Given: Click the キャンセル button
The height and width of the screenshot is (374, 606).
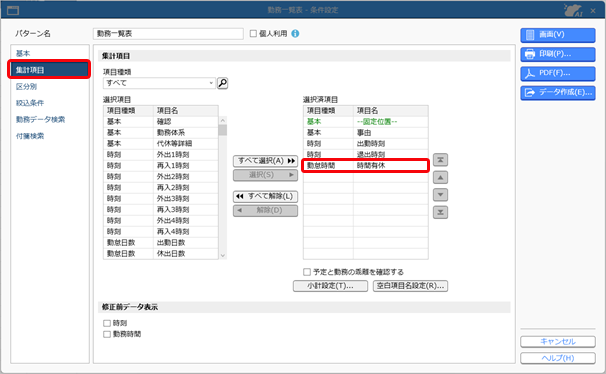Looking at the screenshot, I should pyautogui.click(x=558, y=342).
